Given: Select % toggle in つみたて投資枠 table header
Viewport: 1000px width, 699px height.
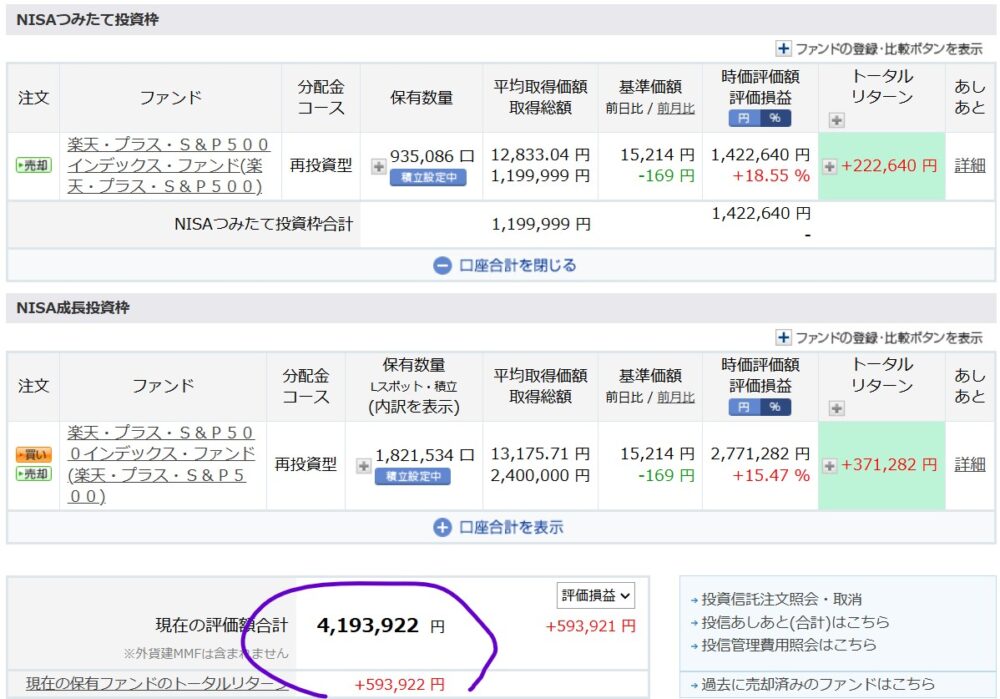Looking at the screenshot, I should (775, 118).
